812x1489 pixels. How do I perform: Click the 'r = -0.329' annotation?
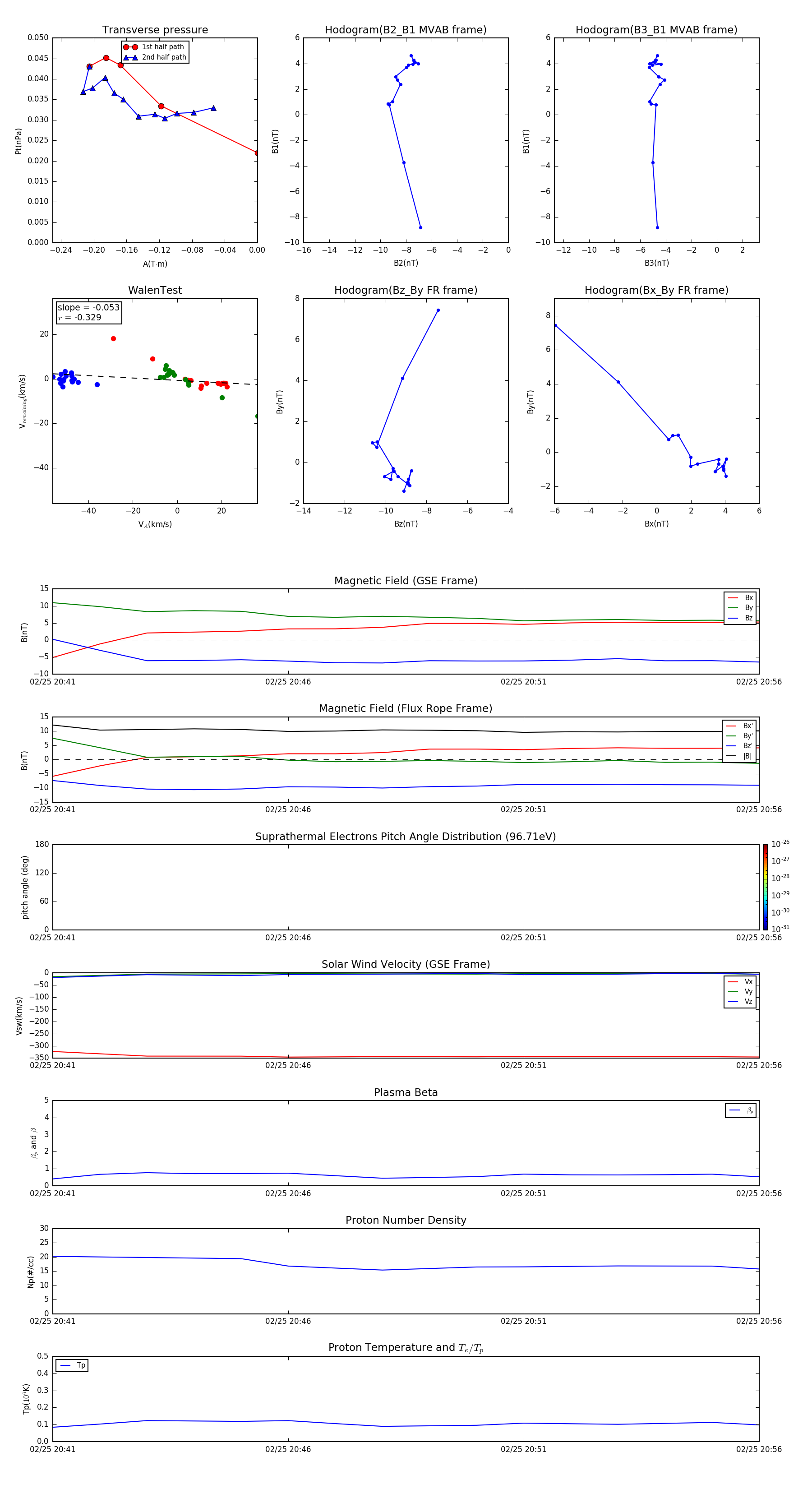[x=80, y=317]
